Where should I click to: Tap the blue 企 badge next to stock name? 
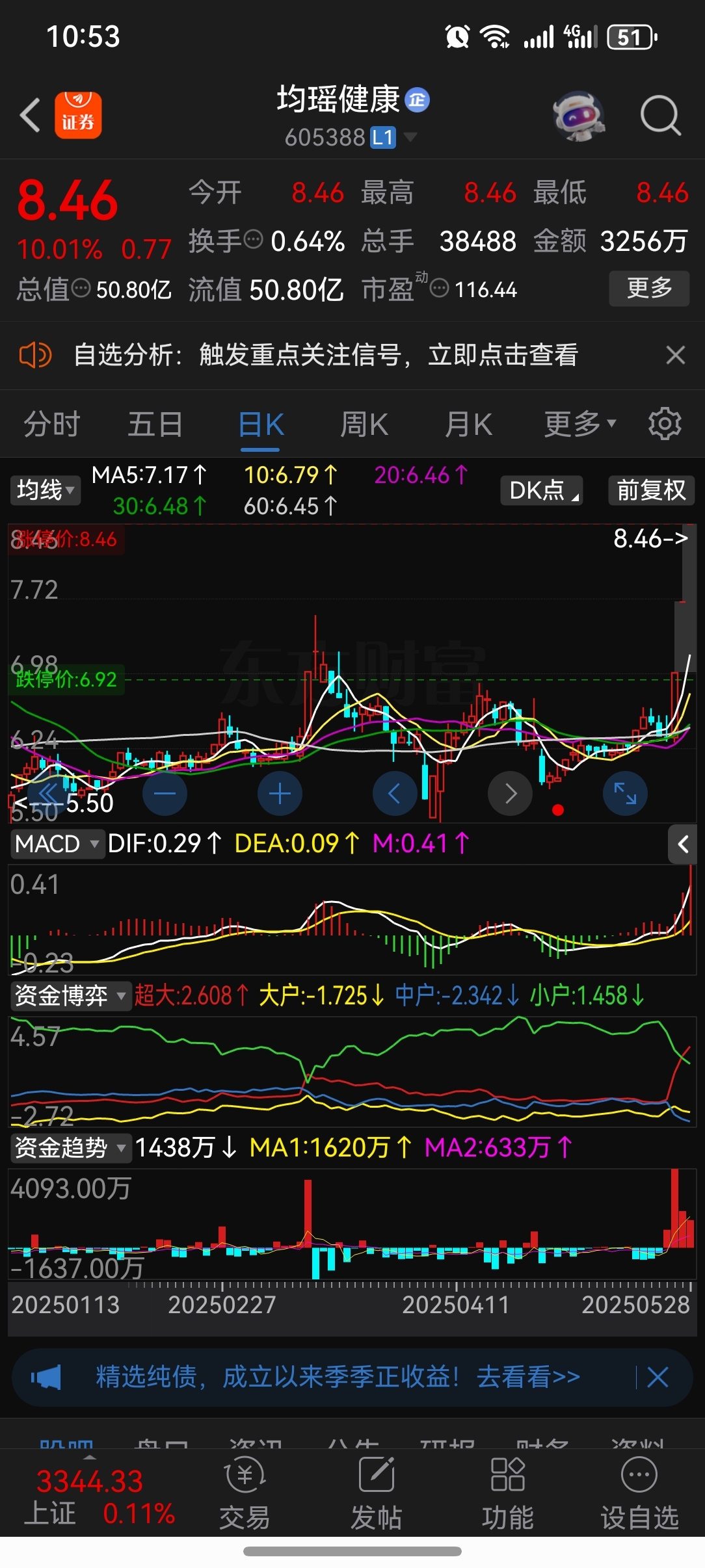pos(417,100)
